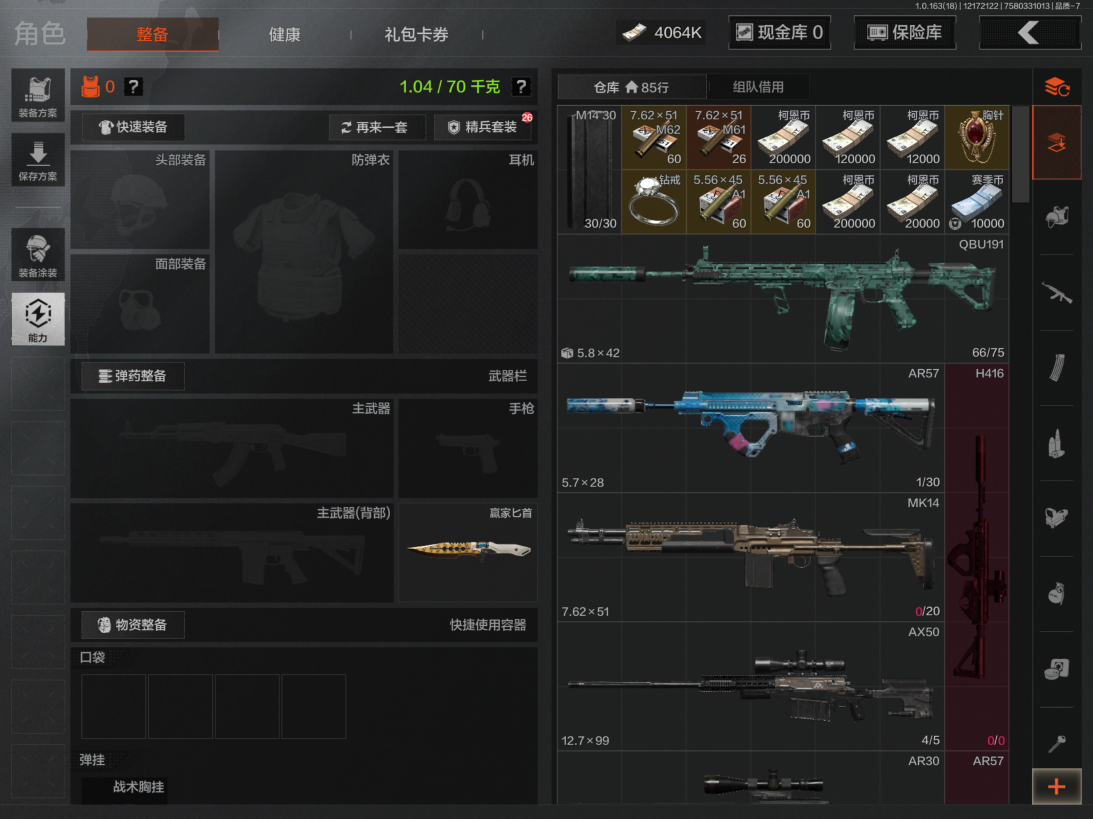Filter warehouse by key icon

coord(1056,743)
